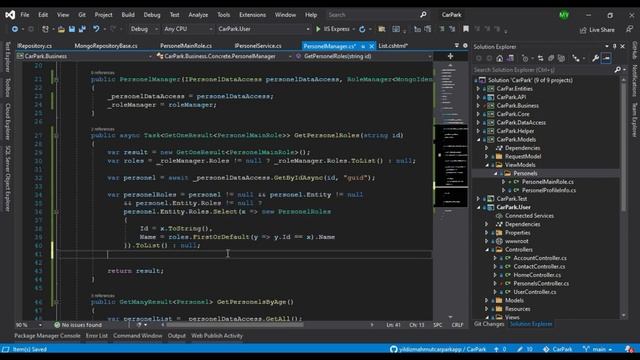Open the Extensions menu
This screenshot has width=640, height=360.
[x=252, y=15]
